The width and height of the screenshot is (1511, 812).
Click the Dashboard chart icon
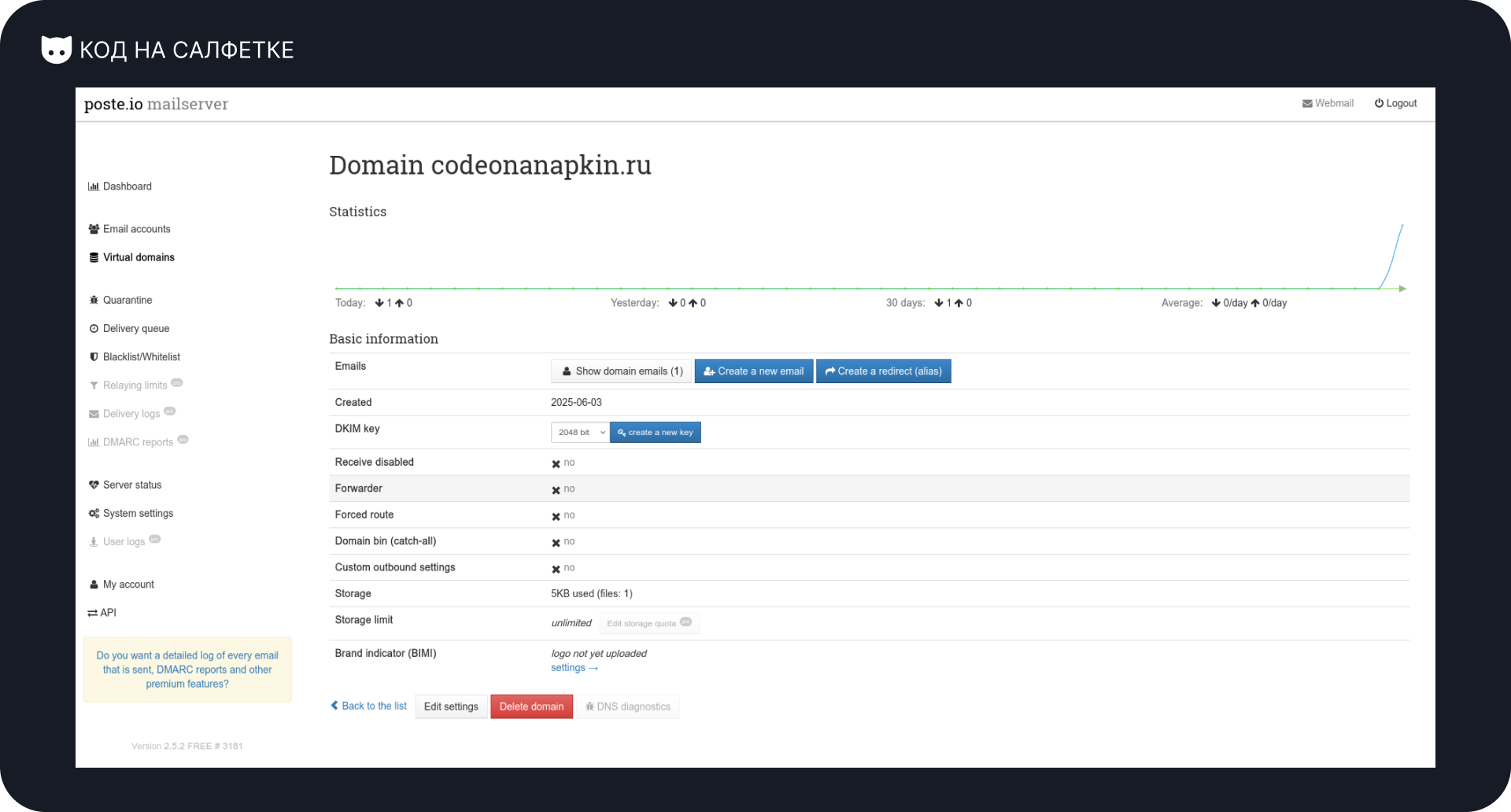[x=94, y=186]
